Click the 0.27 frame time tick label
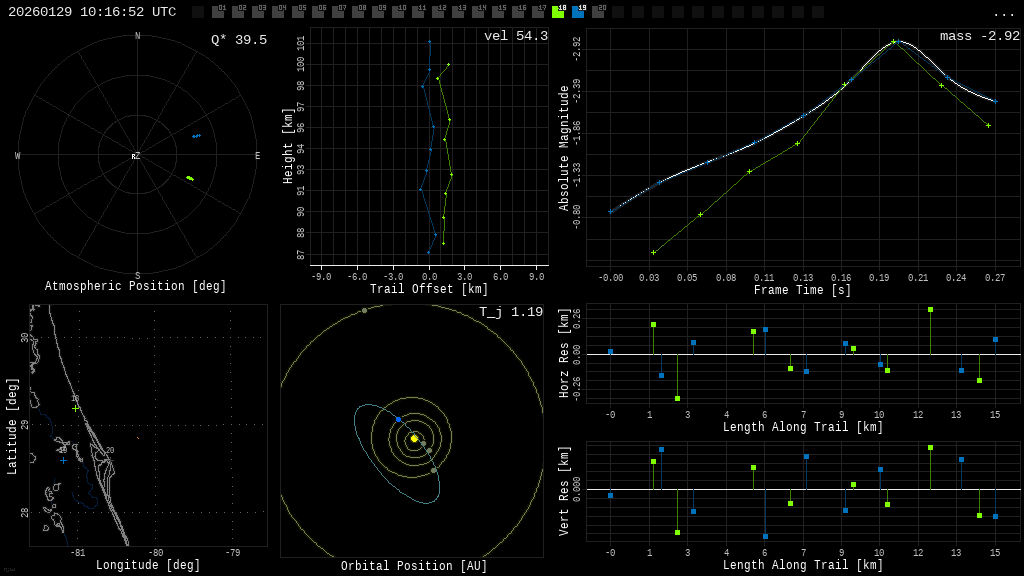The image size is (1024, 576). pos(995,278)
